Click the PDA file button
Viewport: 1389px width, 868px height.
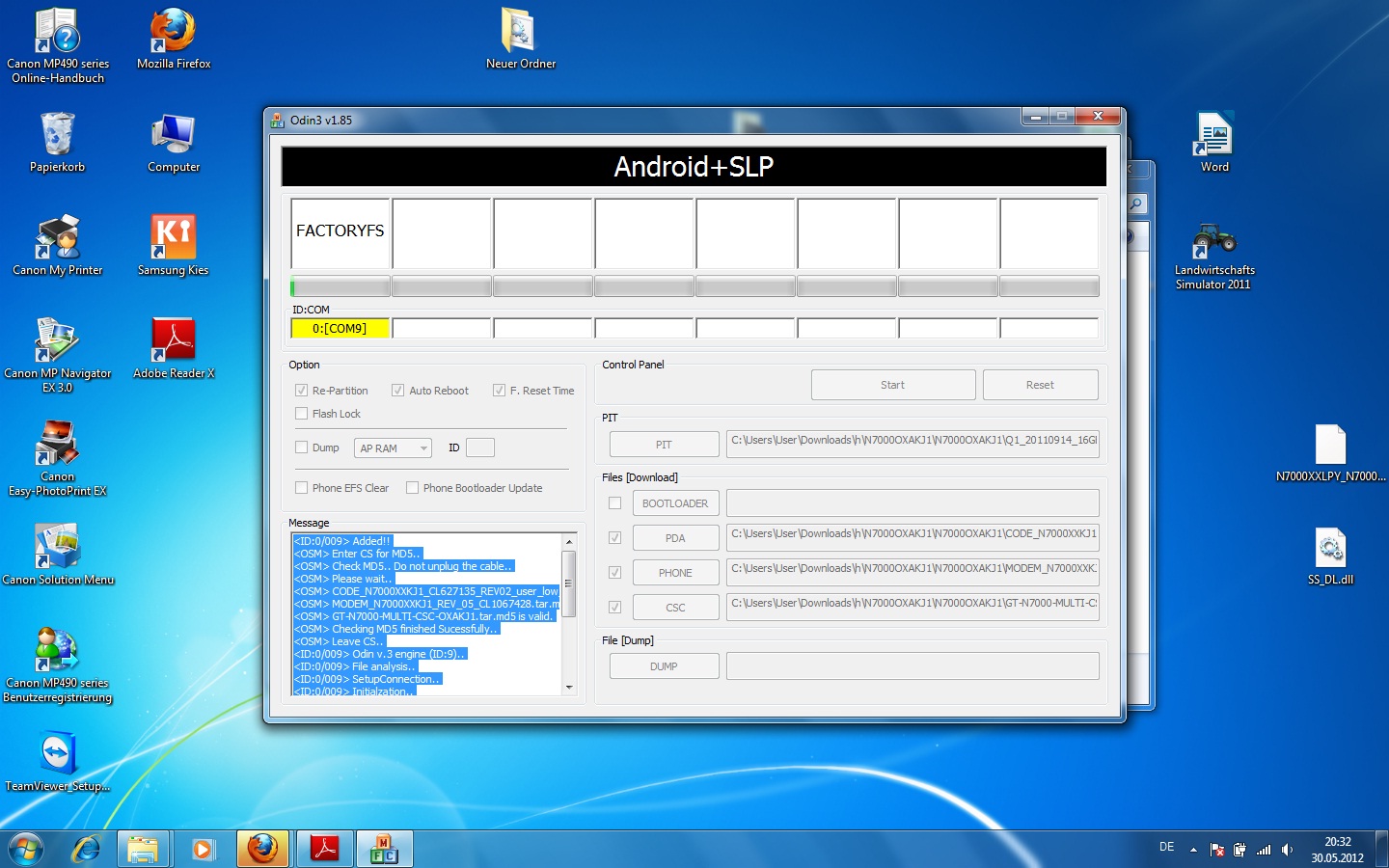pyautogui.click(x=675, y=538)
